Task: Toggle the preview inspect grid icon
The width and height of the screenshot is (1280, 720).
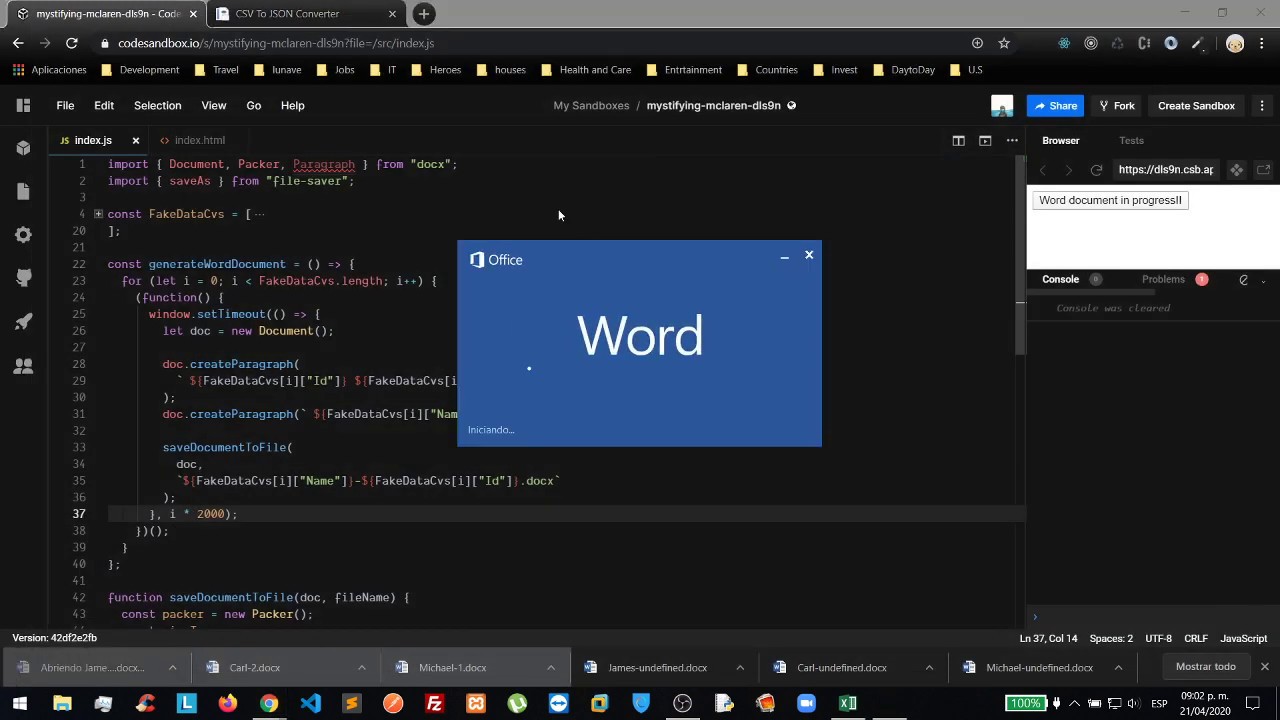Action: tap(1236, 170)
